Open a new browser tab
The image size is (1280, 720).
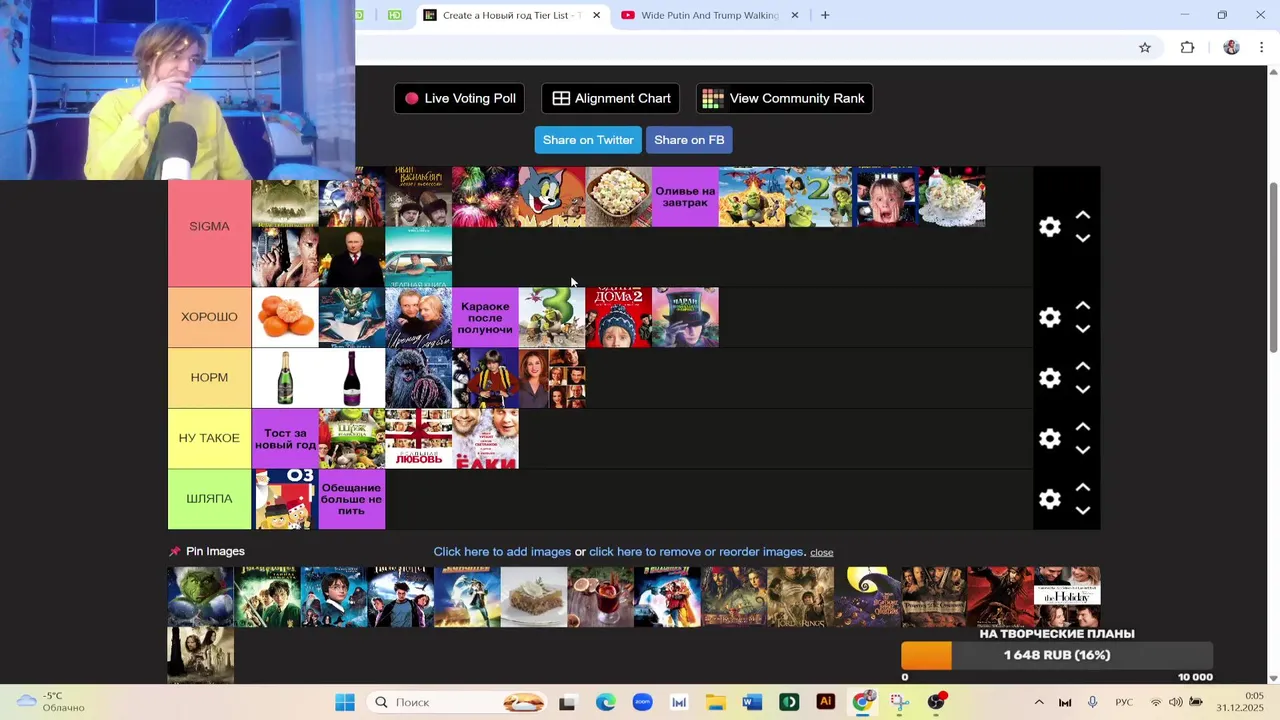(825, 15)
